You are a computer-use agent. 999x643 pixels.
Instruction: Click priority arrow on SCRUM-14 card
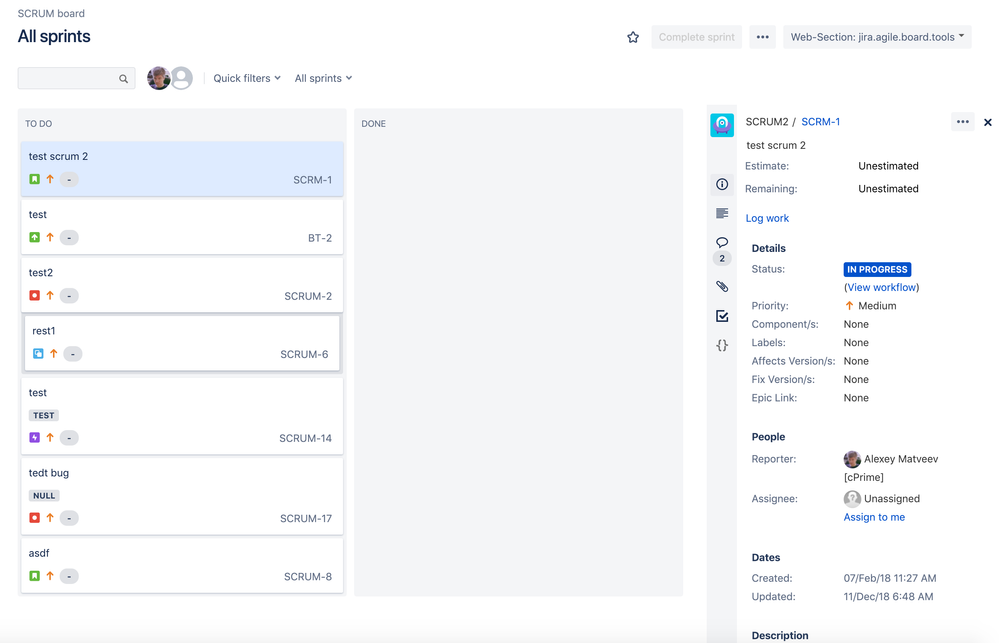pos(50,437)
